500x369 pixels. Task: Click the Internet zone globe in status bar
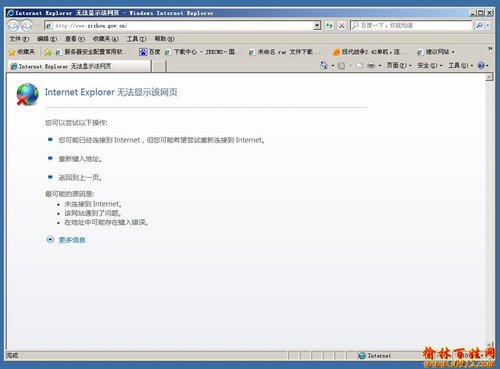tap(362, 356)
